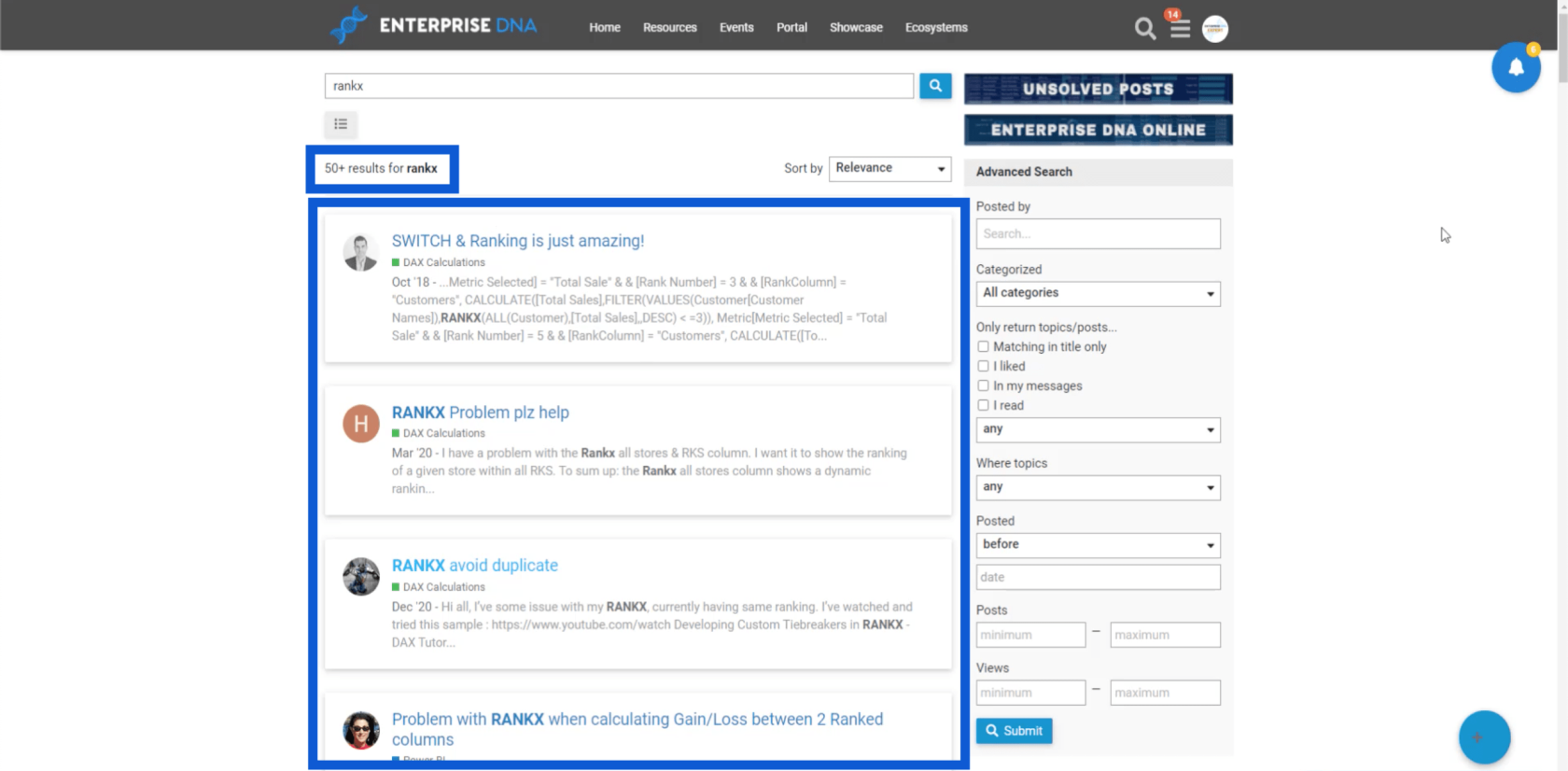This screenshot has width=1568, height=771.
Task: Open RANKX Problem plz help topic
Action: pyautogui.click(x=481, y=413)
